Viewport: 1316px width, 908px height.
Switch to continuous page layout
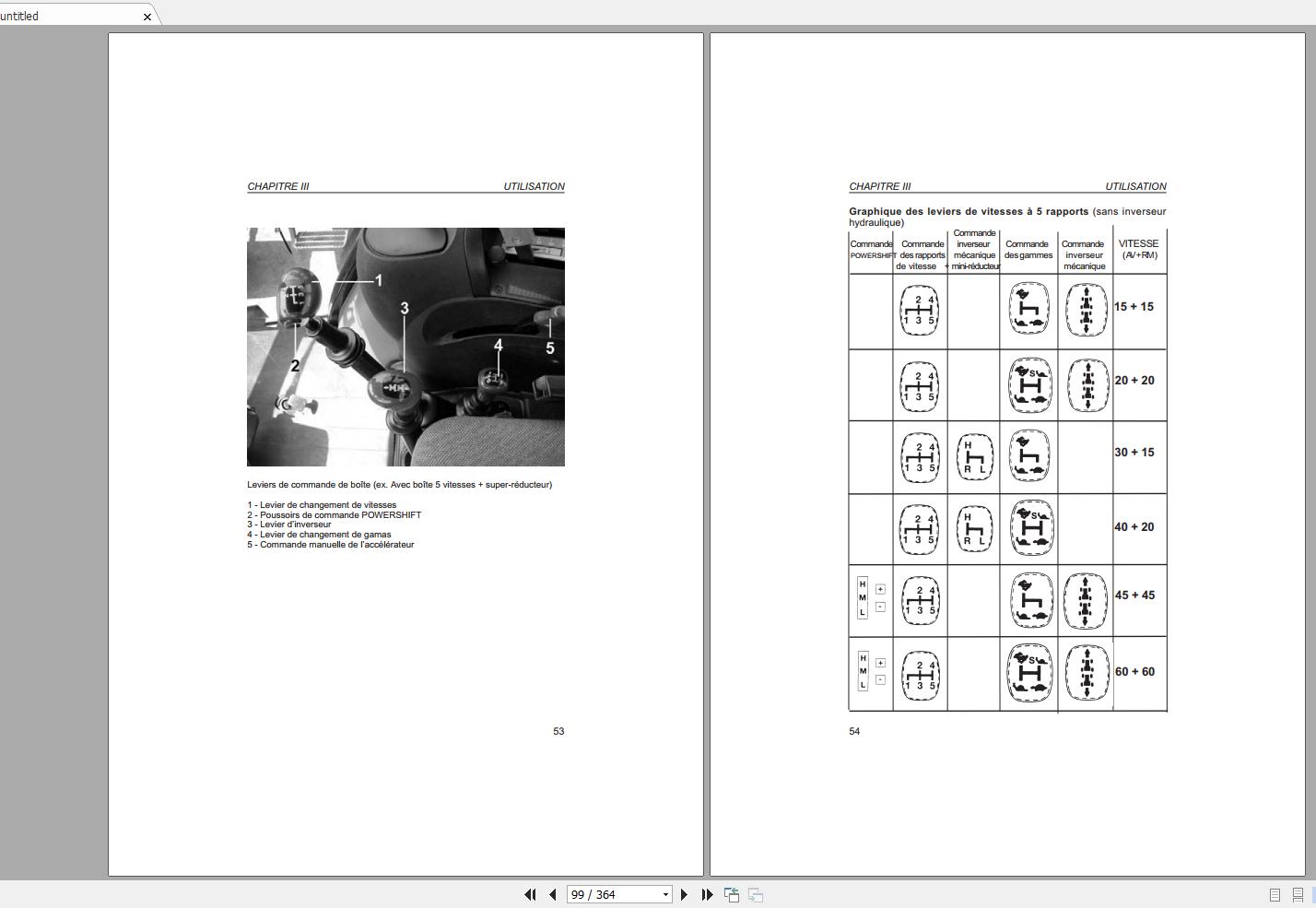click(x=1298, y=894)
